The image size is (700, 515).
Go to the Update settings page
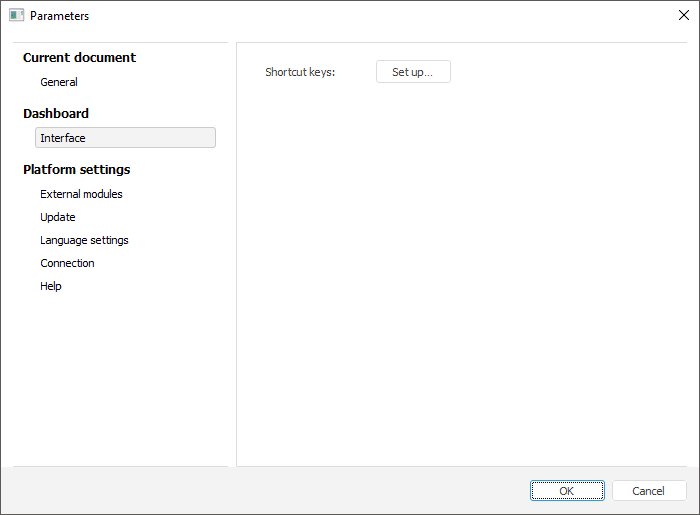(58, 217)
